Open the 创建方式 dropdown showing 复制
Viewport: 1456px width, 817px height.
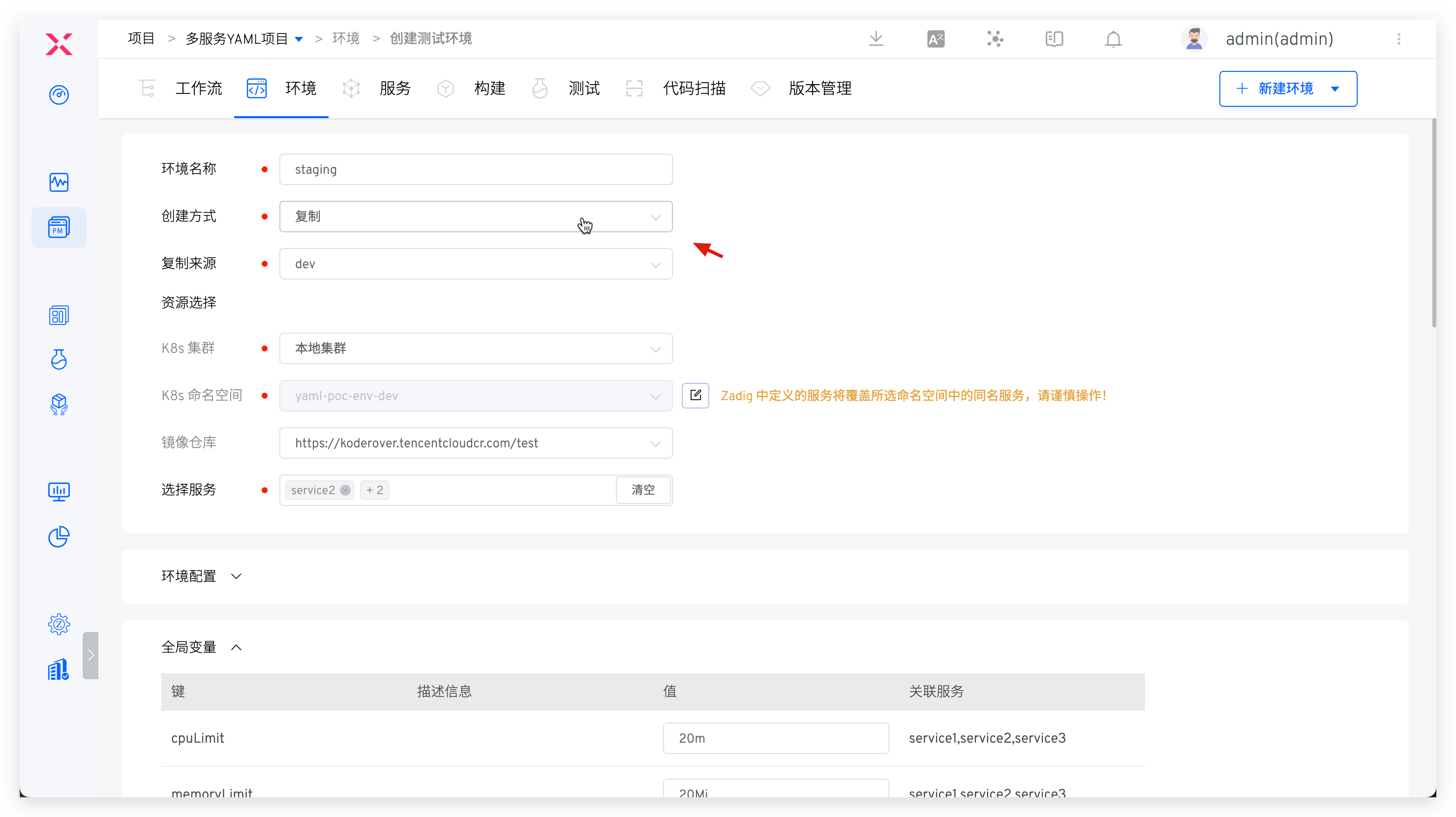click(x=475, y=217)
